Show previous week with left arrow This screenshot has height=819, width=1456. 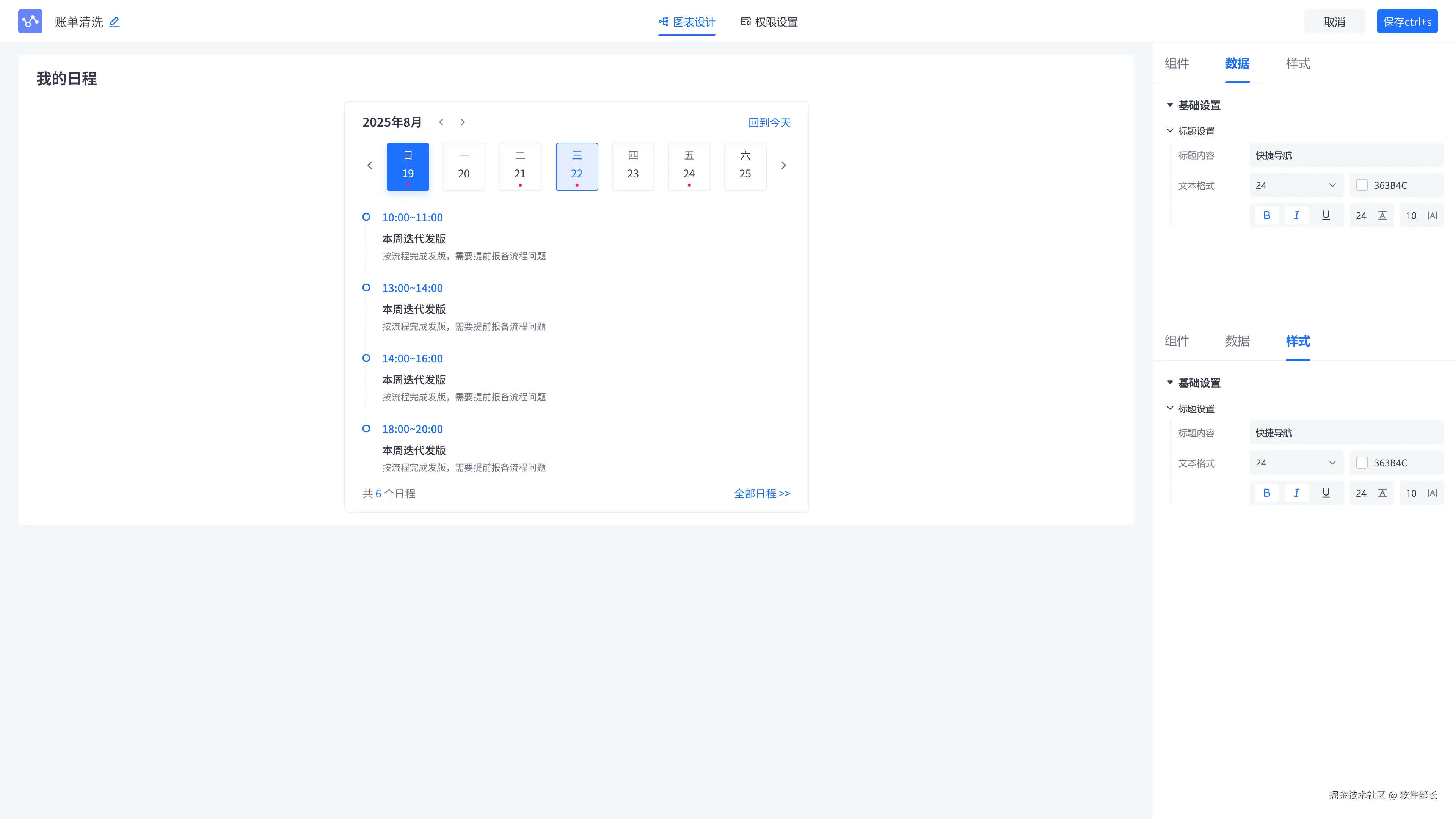point(370,166)
